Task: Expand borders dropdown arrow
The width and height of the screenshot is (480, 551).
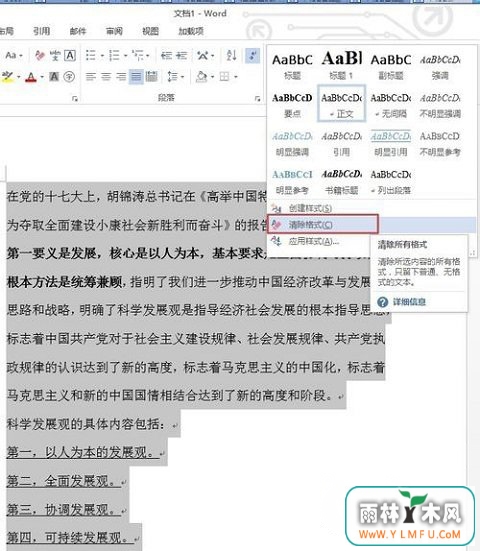Action: [236, 77]
